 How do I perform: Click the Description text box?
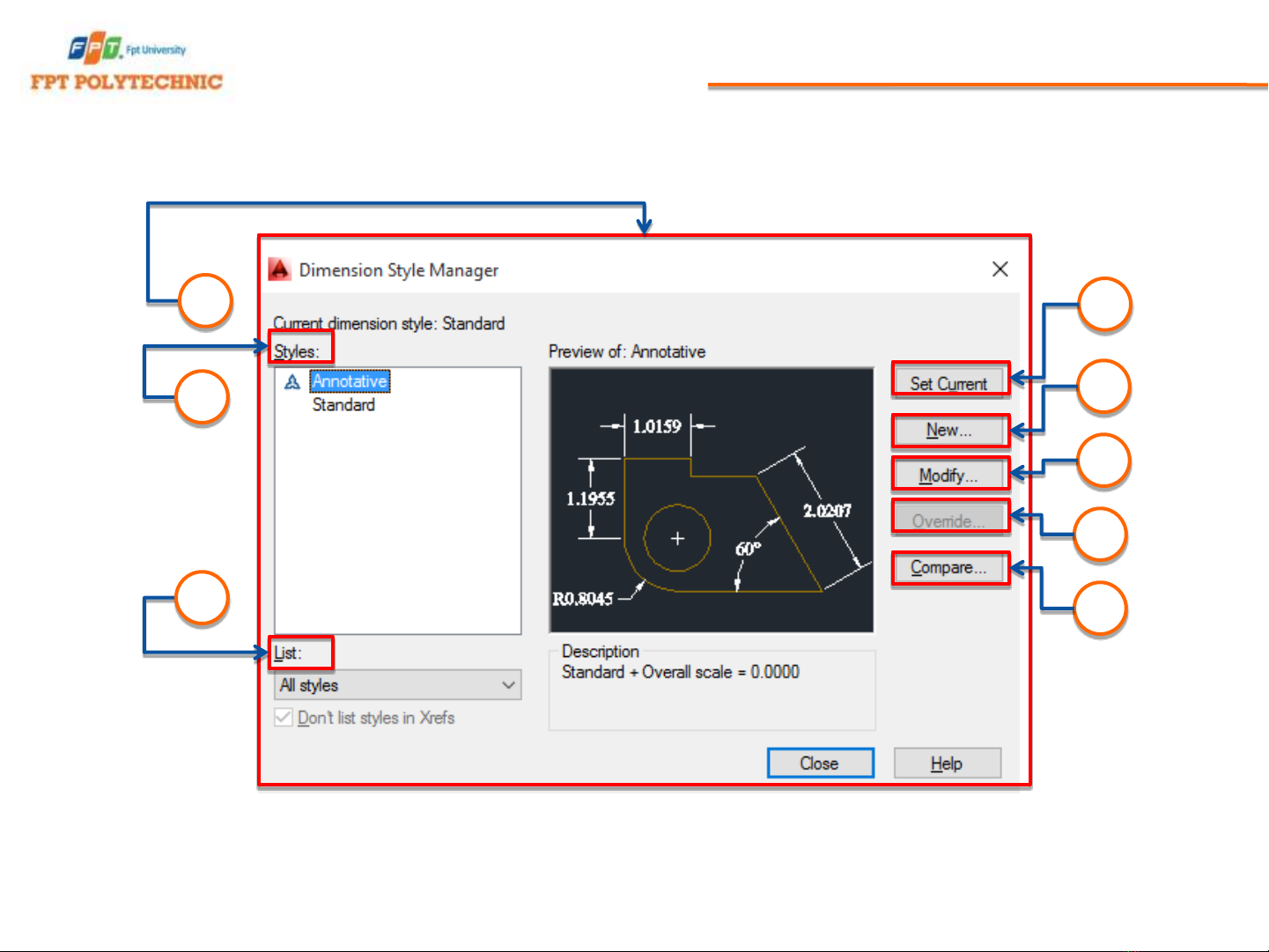point(712,696)
